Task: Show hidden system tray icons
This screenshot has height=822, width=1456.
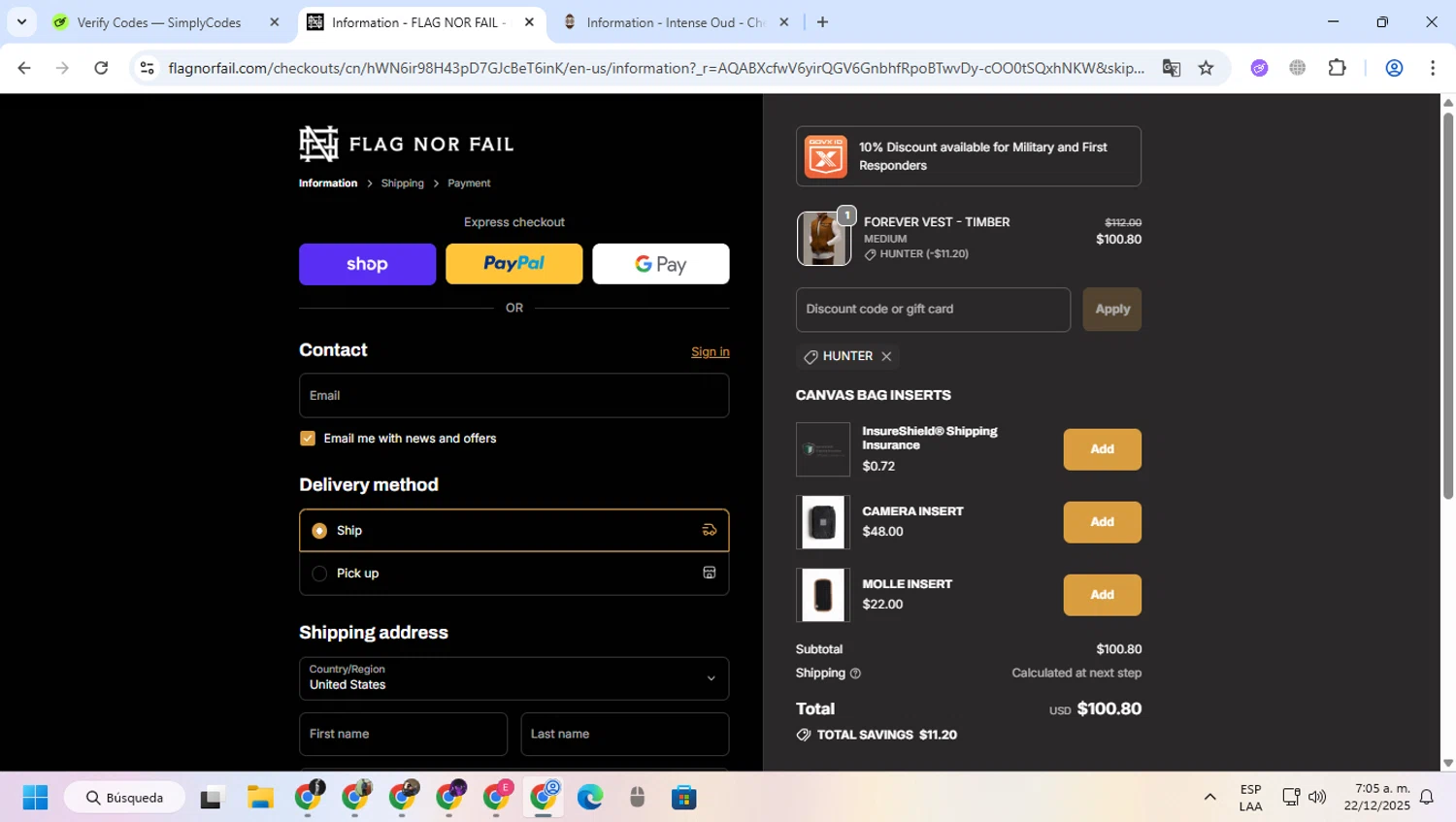Action: point(1209,798)
